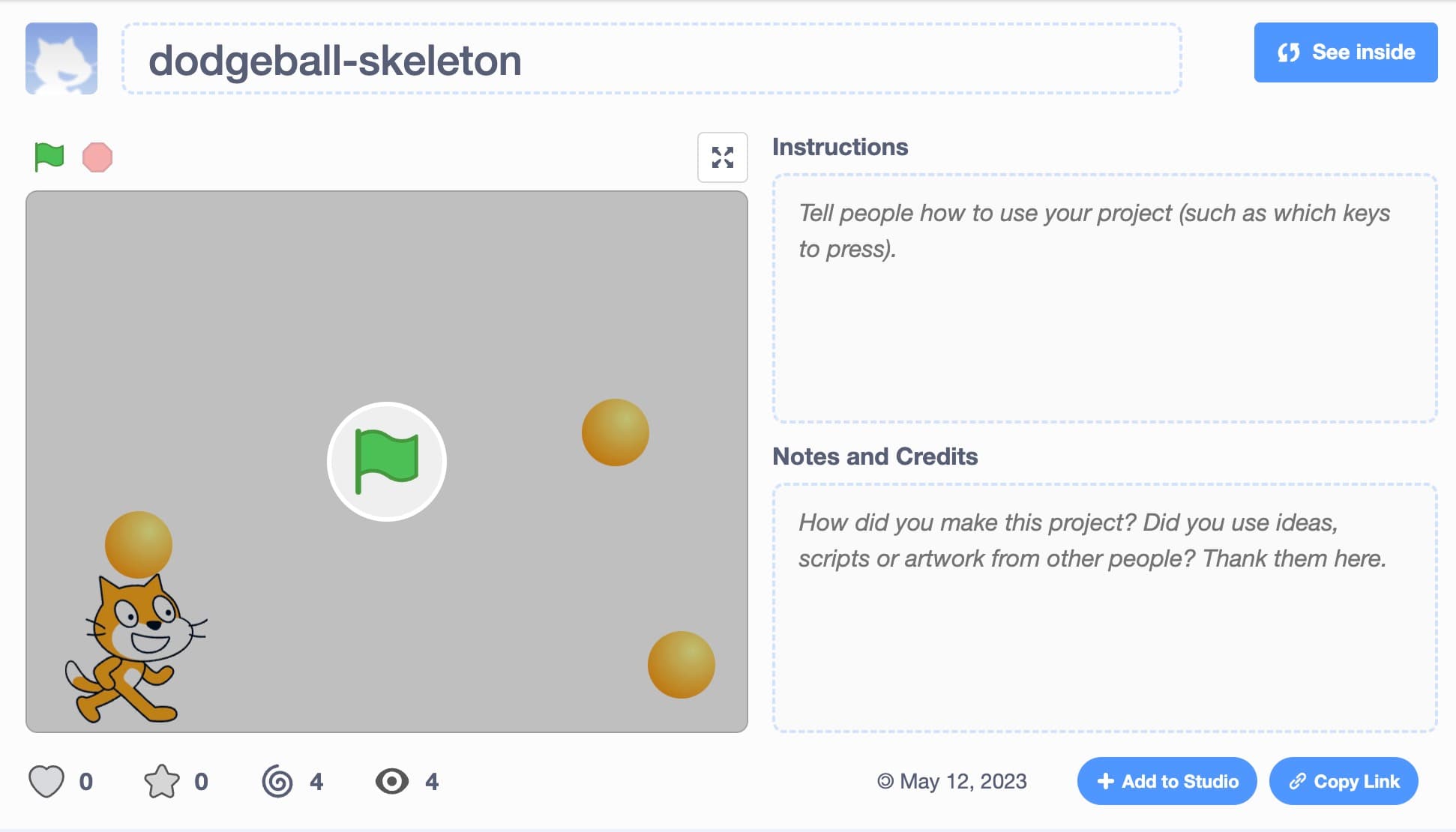Click the May 12, 2023 date text
Image resolution: width=1456 pixels, height=832 pixels.
pyautogui.click(x=963, y=781)
